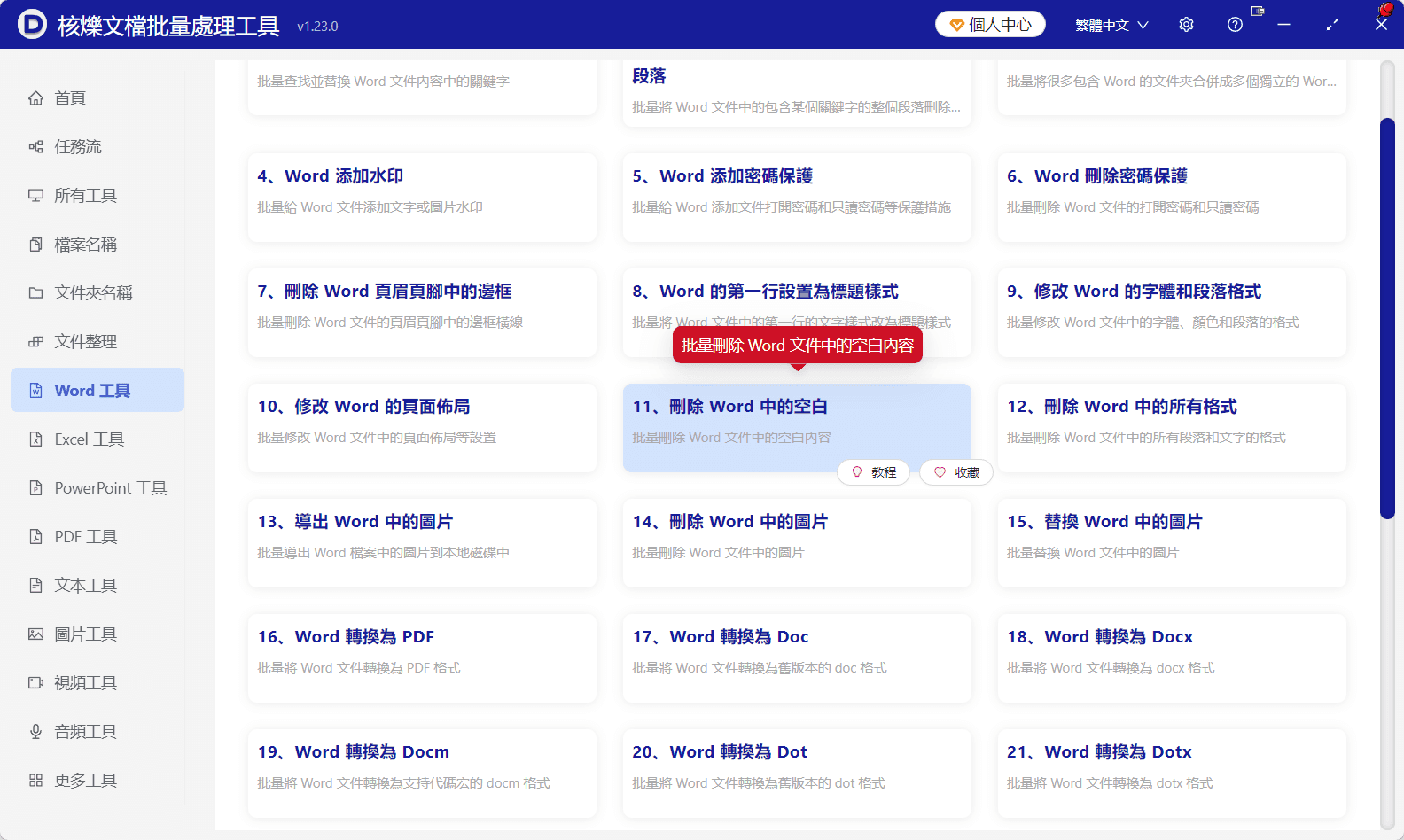Viewport: 1404px width, 840px height.
Task: Open the 個人中心 button
Action: click(x=990, y=25)
